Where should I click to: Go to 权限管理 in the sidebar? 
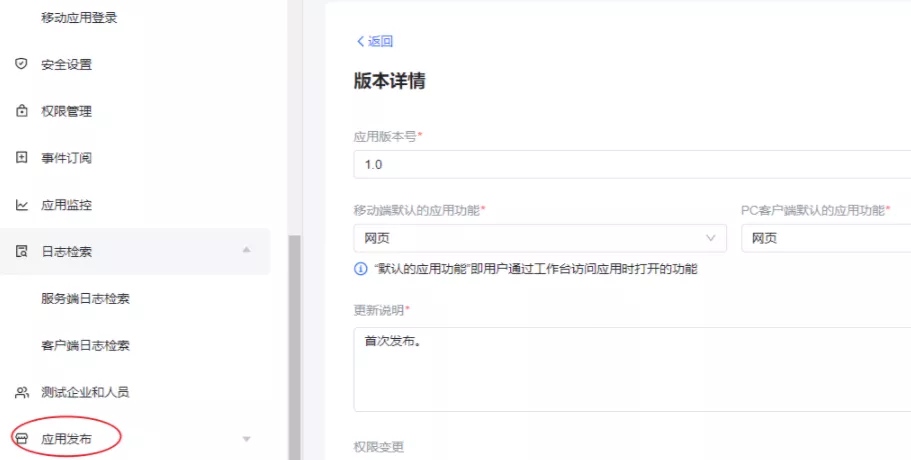66,111
